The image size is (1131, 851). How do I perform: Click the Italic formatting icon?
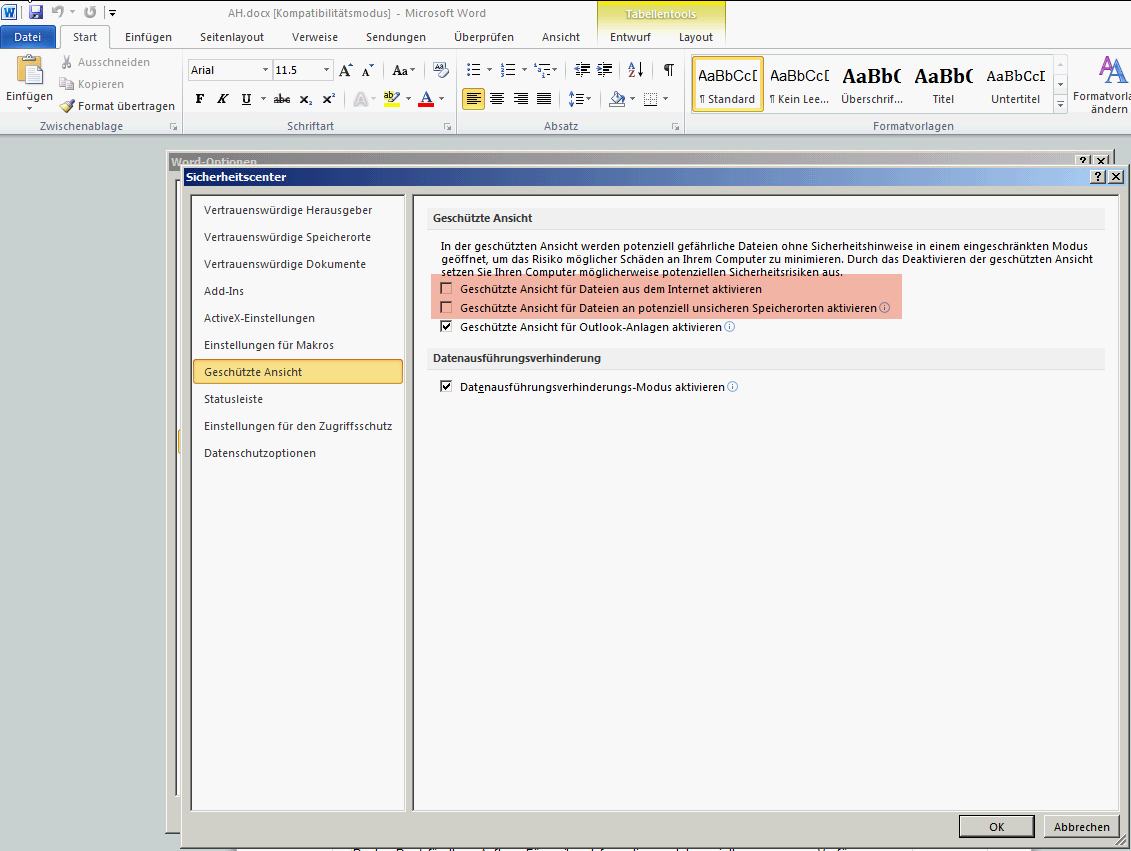click(222, 99)
